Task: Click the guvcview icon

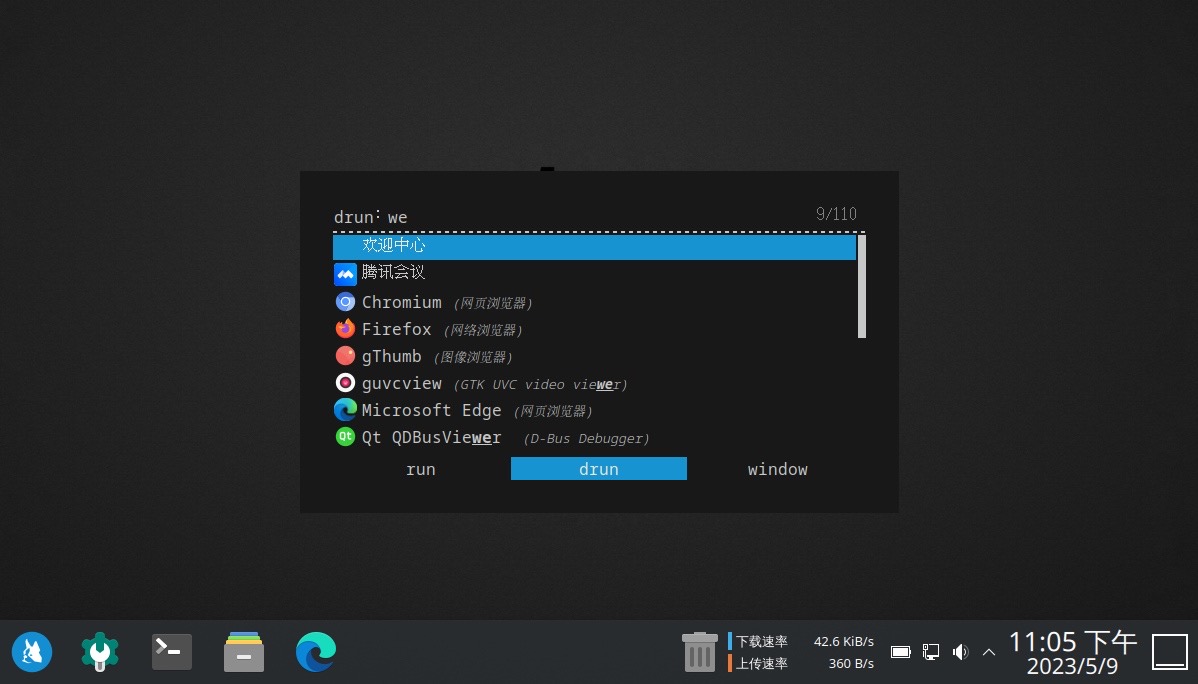Action: coord(345,383)
